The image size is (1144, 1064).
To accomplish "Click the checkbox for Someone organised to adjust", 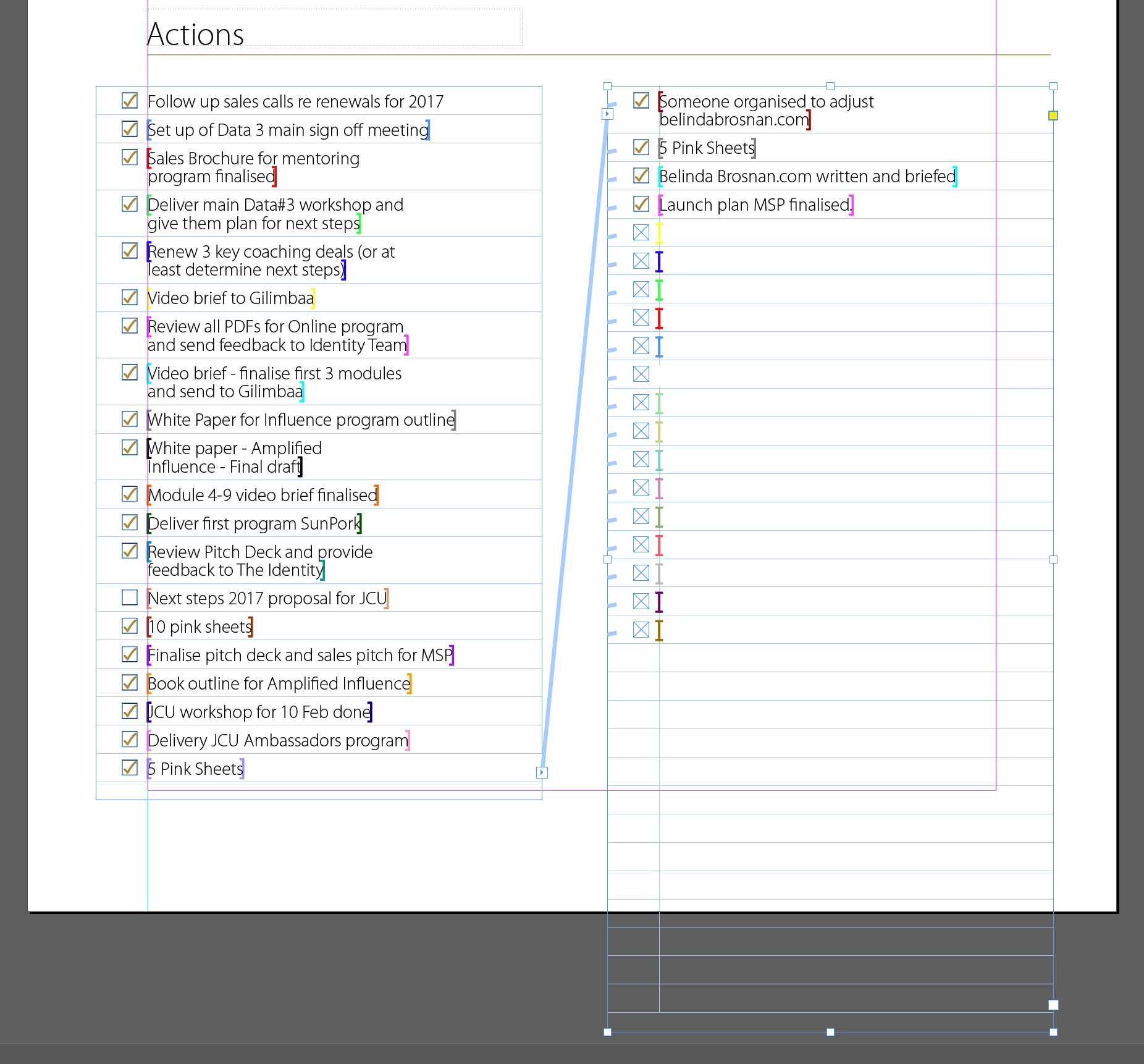I will [641, 100].
